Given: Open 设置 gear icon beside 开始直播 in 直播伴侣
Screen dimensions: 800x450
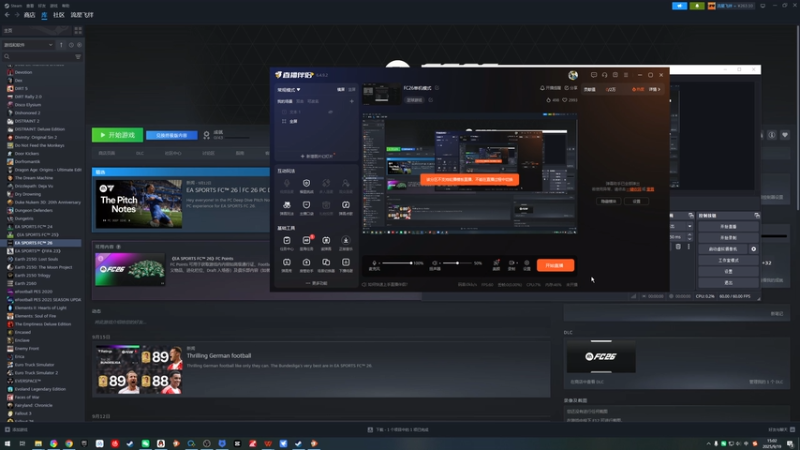Looking at the screenshot, I should (x=527, y=265).
